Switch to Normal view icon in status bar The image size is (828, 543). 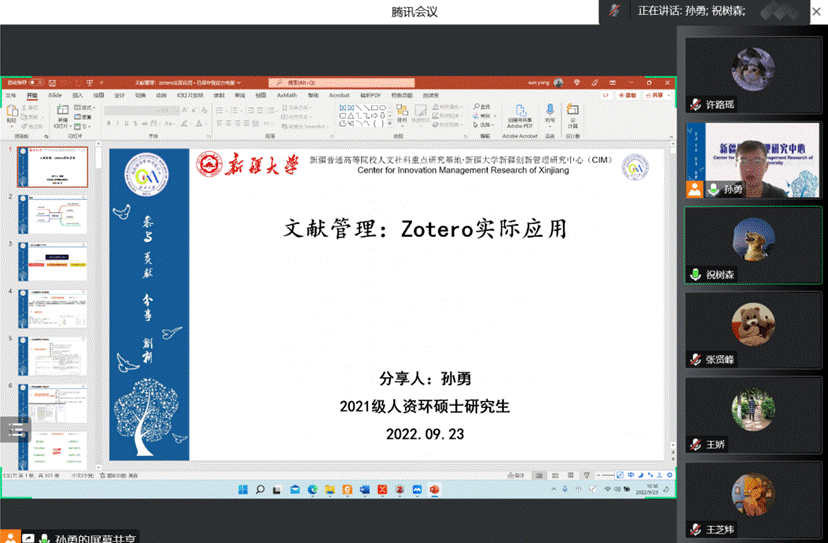pos(539,475)
